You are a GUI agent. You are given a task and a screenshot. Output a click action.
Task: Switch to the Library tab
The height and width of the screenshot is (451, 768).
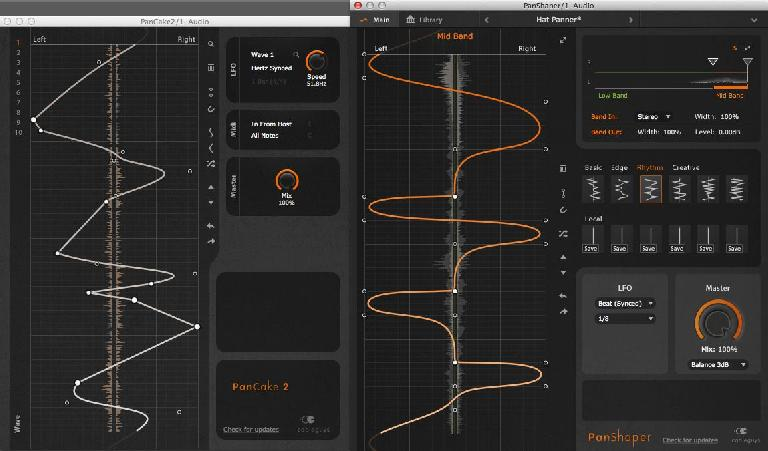tap(424, 19)
